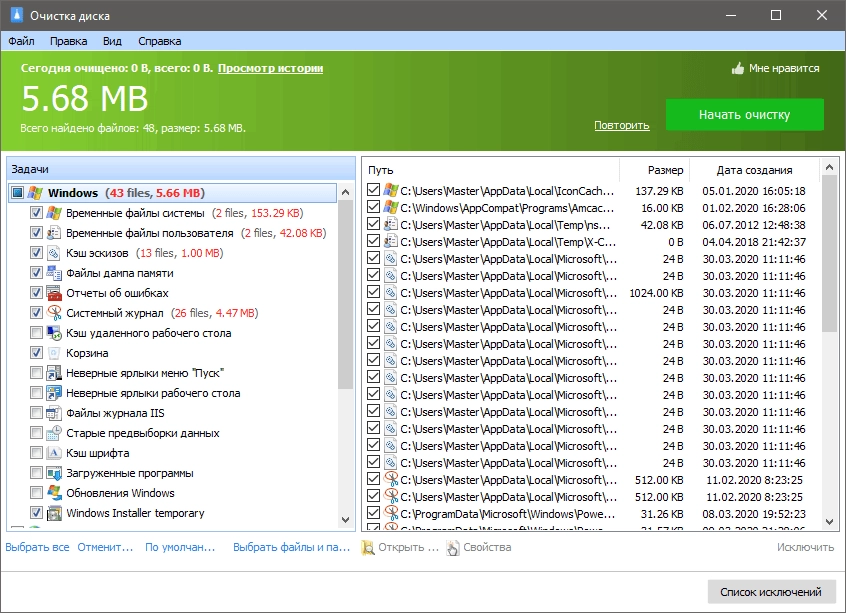Click the Файлы дампа памяти icon

tap(54, 273)
